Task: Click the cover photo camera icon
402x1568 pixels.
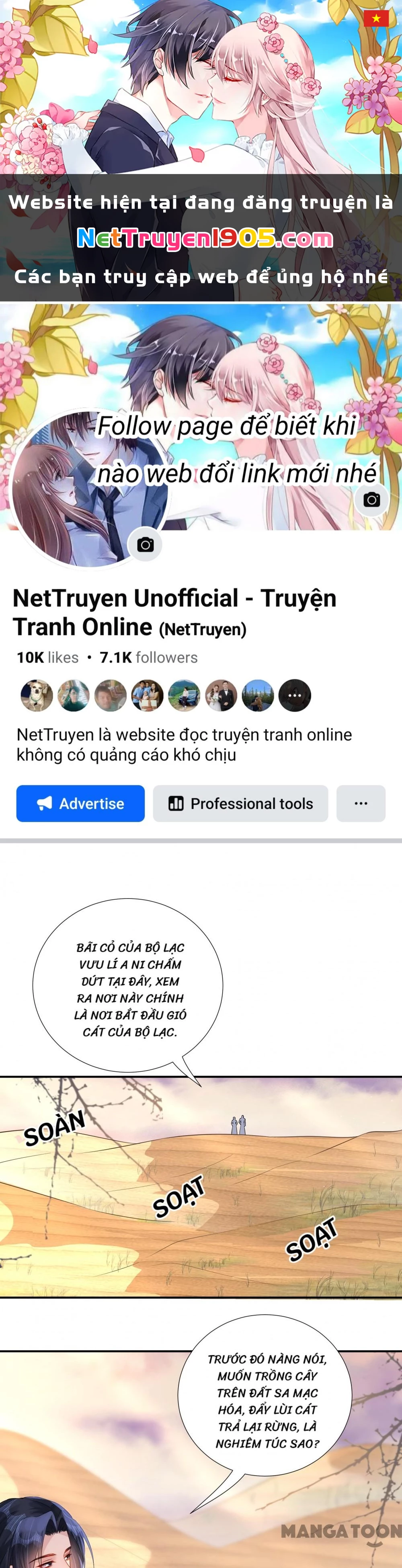Action: point(371,500)
